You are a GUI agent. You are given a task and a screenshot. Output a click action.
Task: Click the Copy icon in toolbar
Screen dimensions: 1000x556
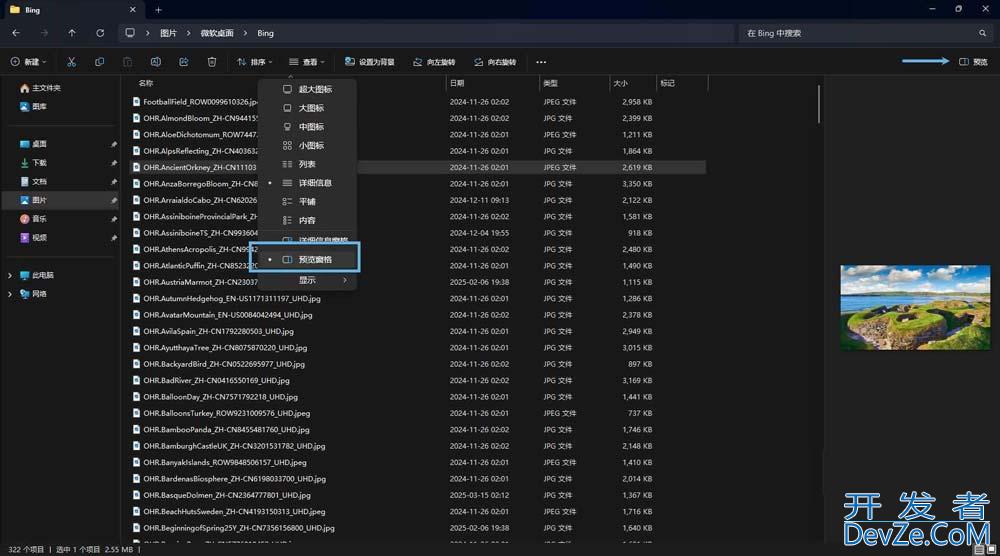[99, 62]
